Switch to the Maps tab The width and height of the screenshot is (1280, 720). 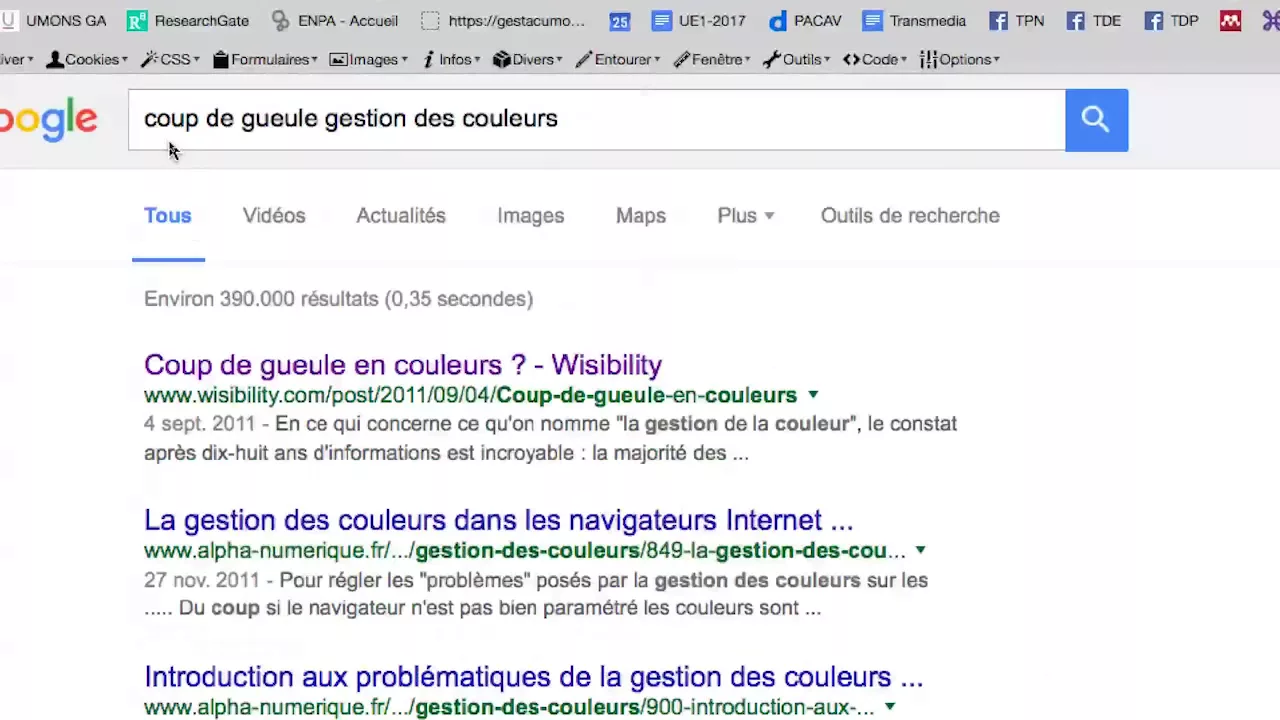tap(641, 216)
